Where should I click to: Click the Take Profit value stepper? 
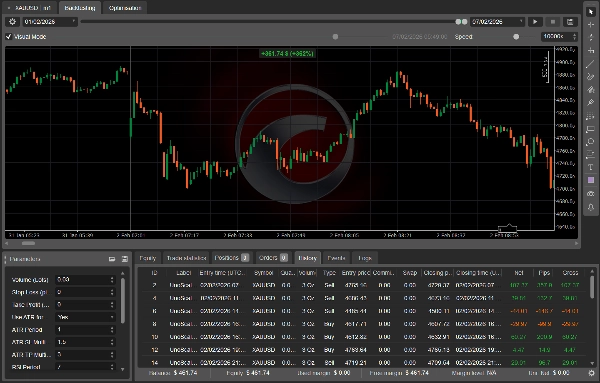(x=112, y=305)
